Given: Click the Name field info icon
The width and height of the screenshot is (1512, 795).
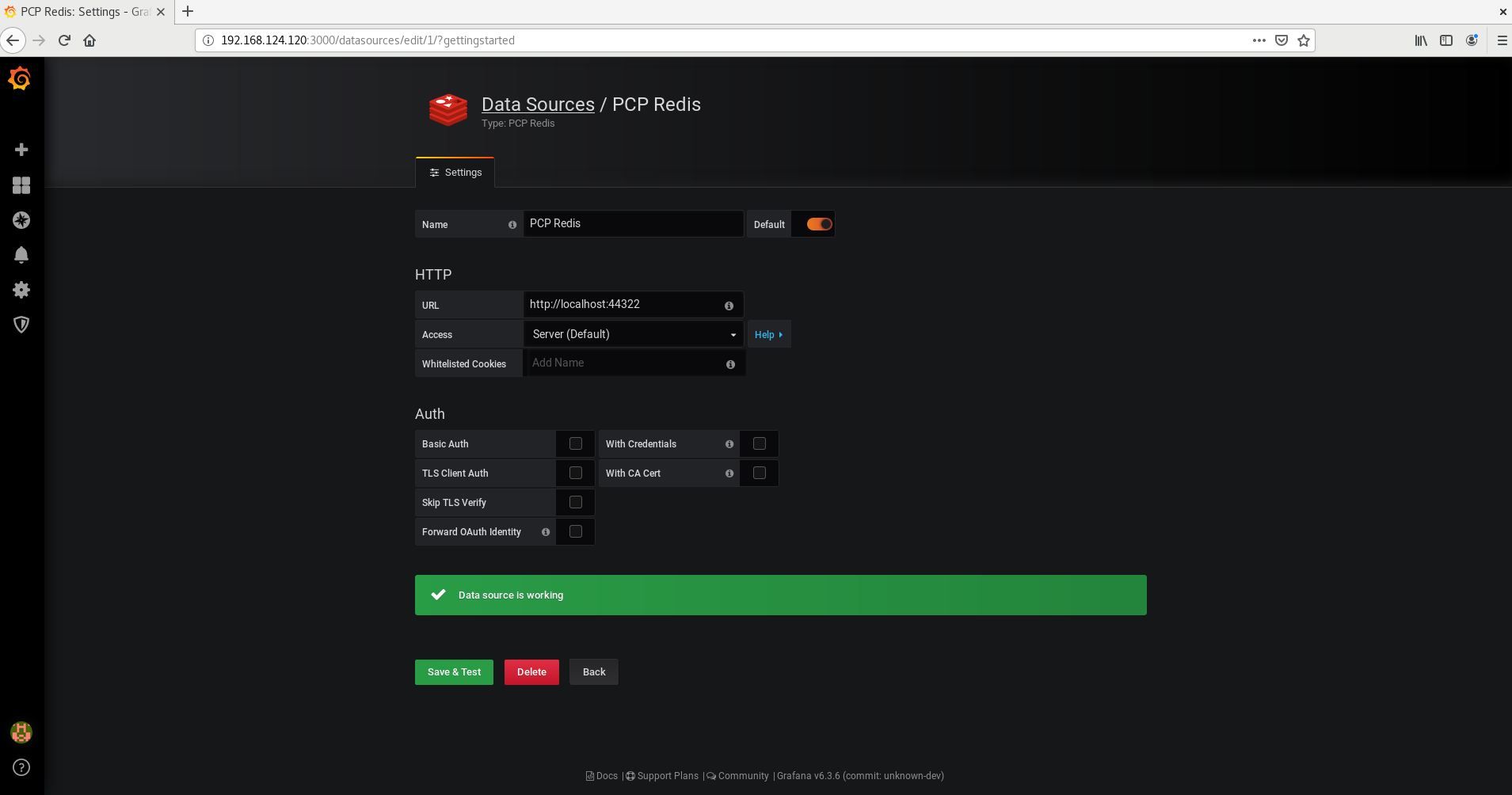Looking at the screenshot, I should [x=512, y=225].
